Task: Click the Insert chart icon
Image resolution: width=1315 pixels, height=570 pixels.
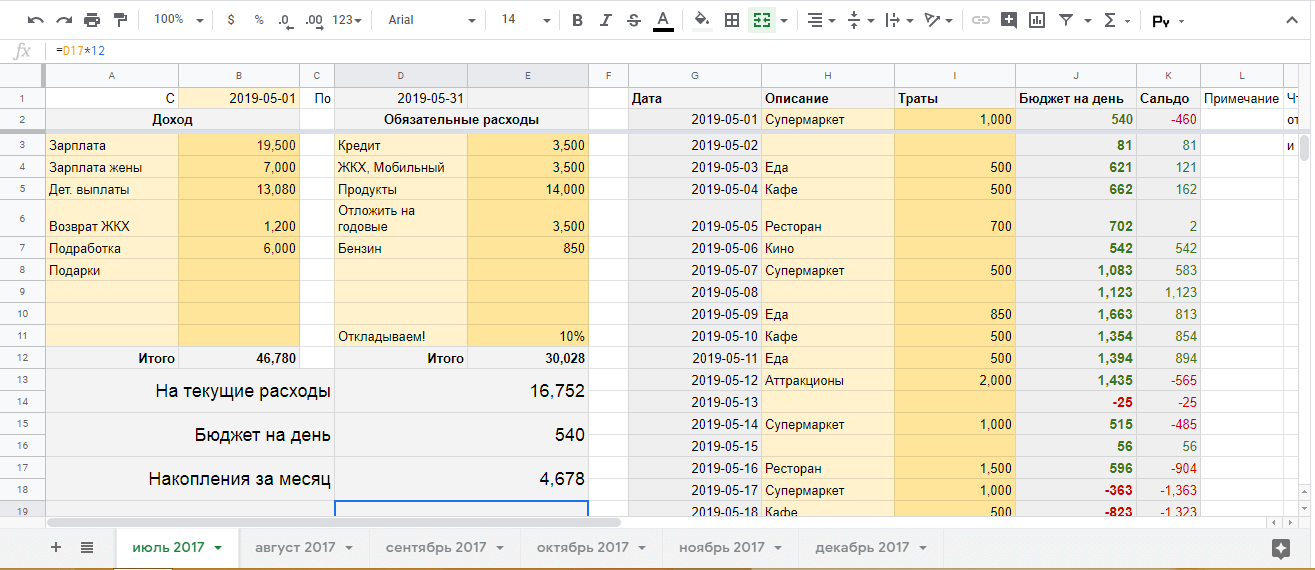Action: (1036, 20)
